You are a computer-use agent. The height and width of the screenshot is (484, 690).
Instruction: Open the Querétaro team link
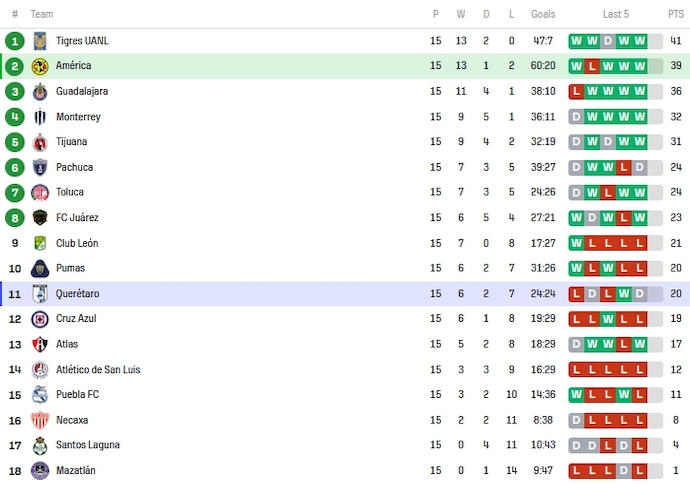click(x=77, y=293)
